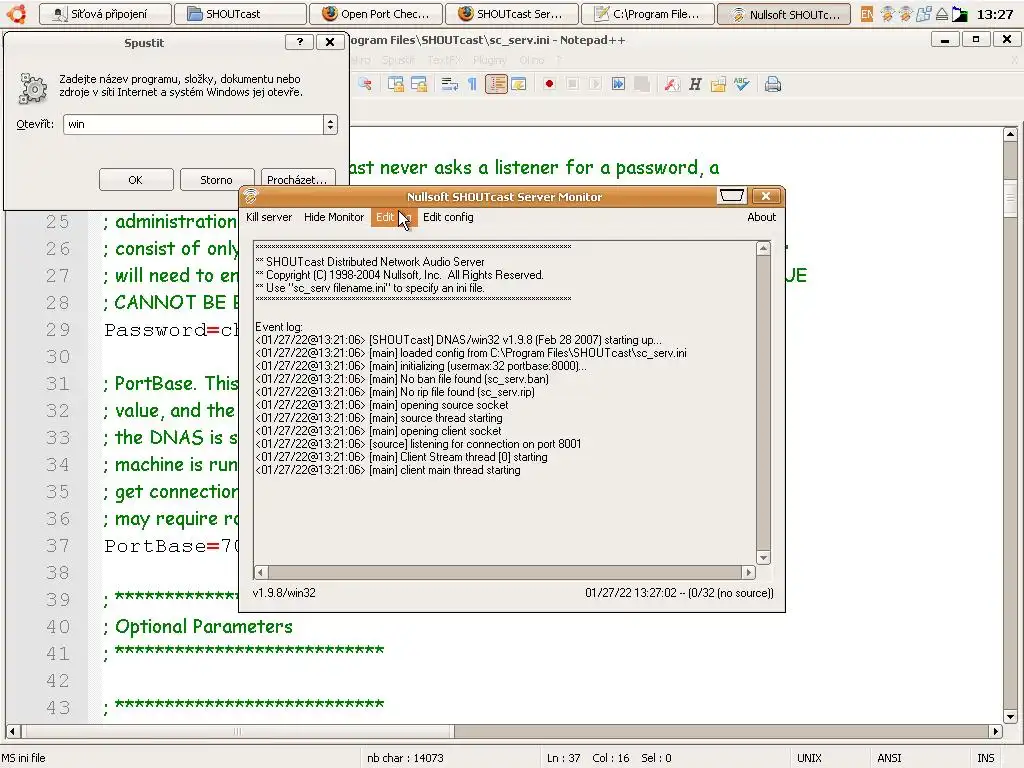1024x768 pixels.
Task: Click the question mark help button in Spustit dialog
Action: pos(300,42)
